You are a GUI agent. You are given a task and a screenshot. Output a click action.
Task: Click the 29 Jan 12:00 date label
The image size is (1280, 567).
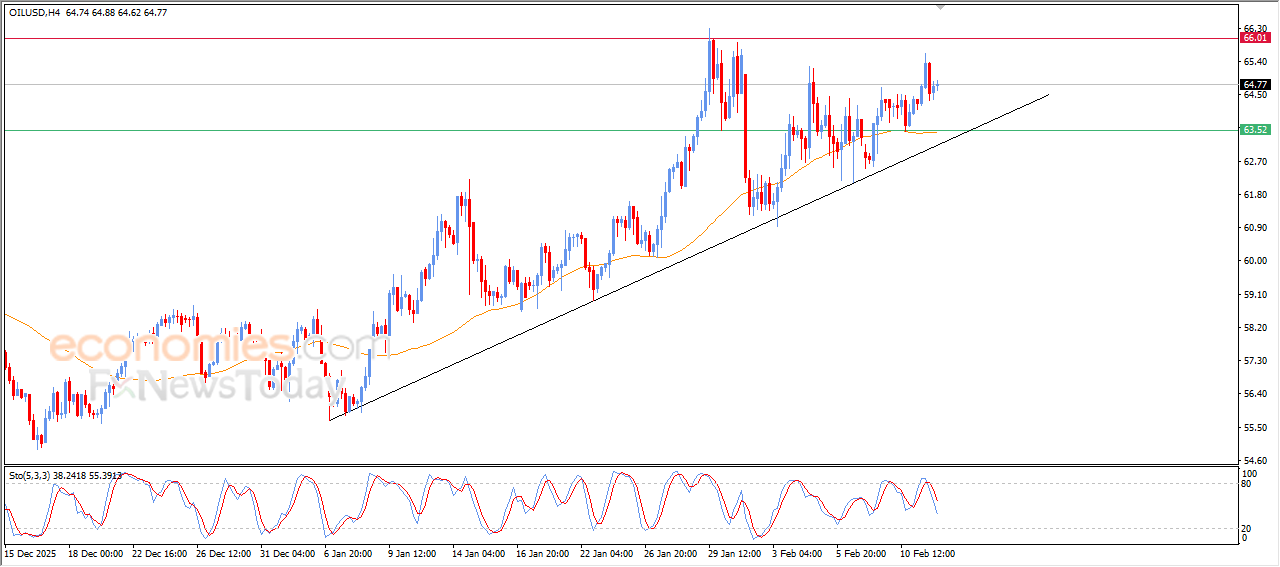[734, 552]
